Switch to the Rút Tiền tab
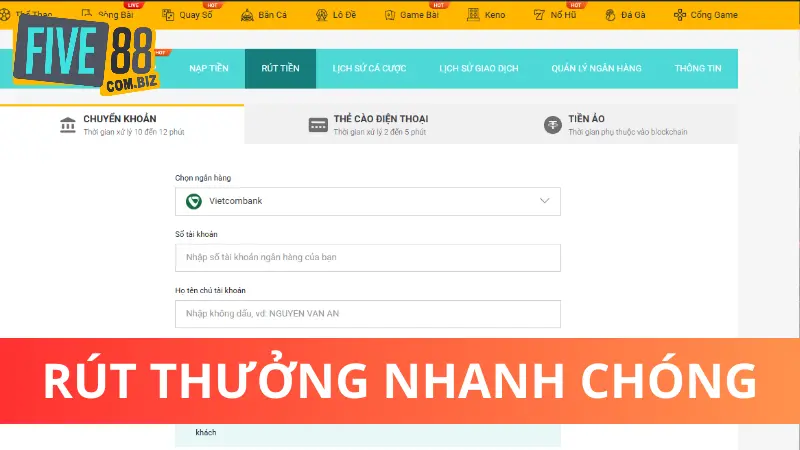 click(x=280, y=68)
